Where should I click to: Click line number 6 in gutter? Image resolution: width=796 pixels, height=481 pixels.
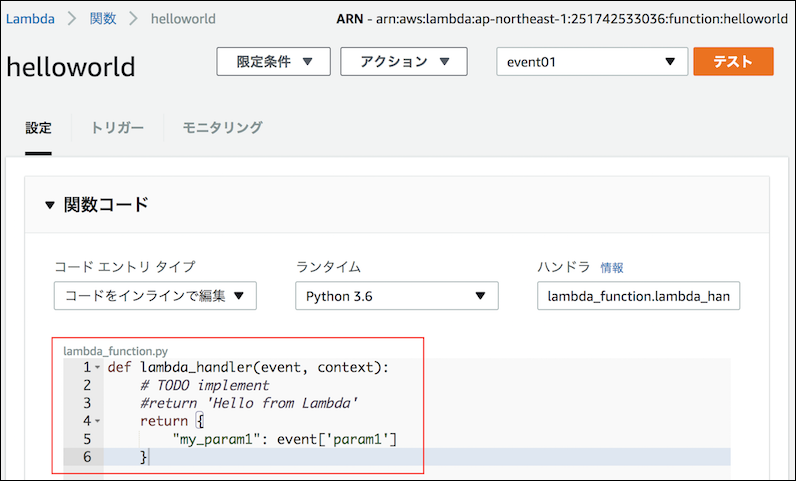tap(87, 457)
